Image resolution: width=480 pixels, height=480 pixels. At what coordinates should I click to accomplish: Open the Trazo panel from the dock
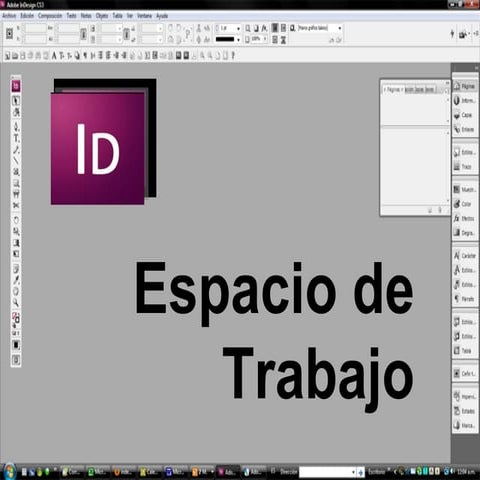click(465, 166)
